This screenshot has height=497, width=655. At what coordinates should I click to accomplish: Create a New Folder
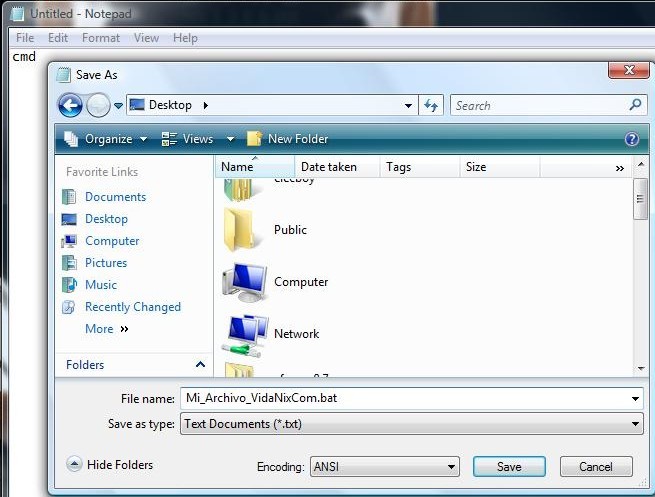point(287,139)
